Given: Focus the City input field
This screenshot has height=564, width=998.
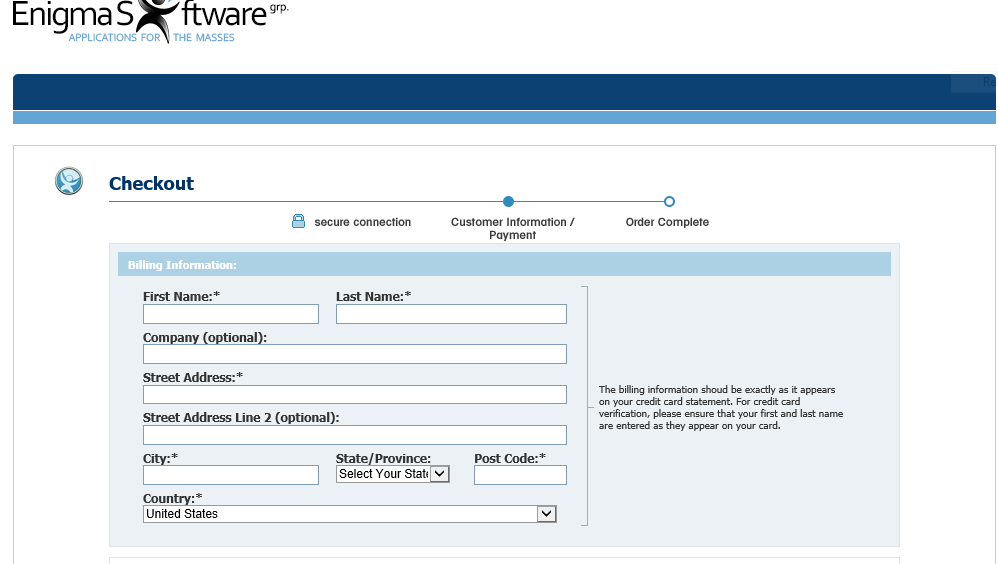Looking at the screenshot, I should [230, 475].
